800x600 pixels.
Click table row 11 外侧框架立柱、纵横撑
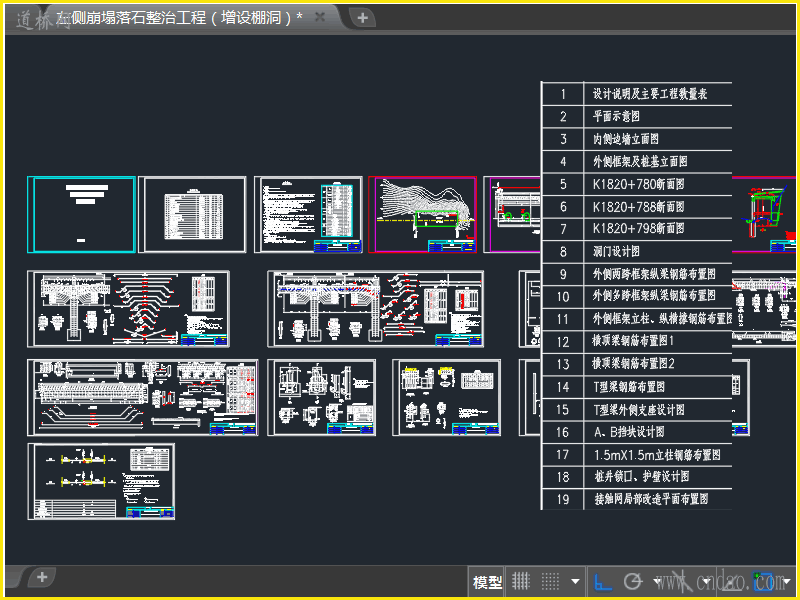point(637,319)
